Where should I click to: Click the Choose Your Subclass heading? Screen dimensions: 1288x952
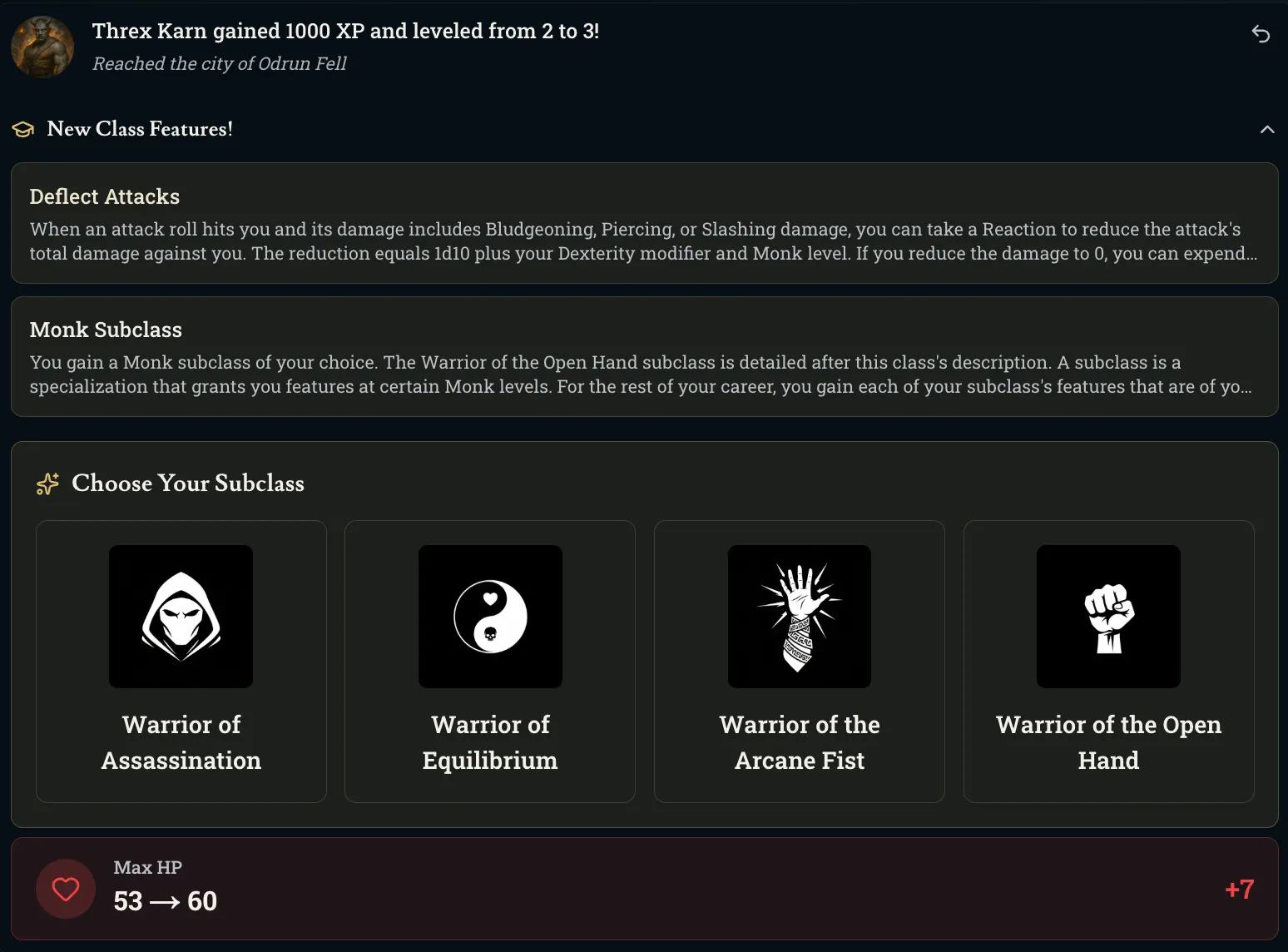coord(188,483)
